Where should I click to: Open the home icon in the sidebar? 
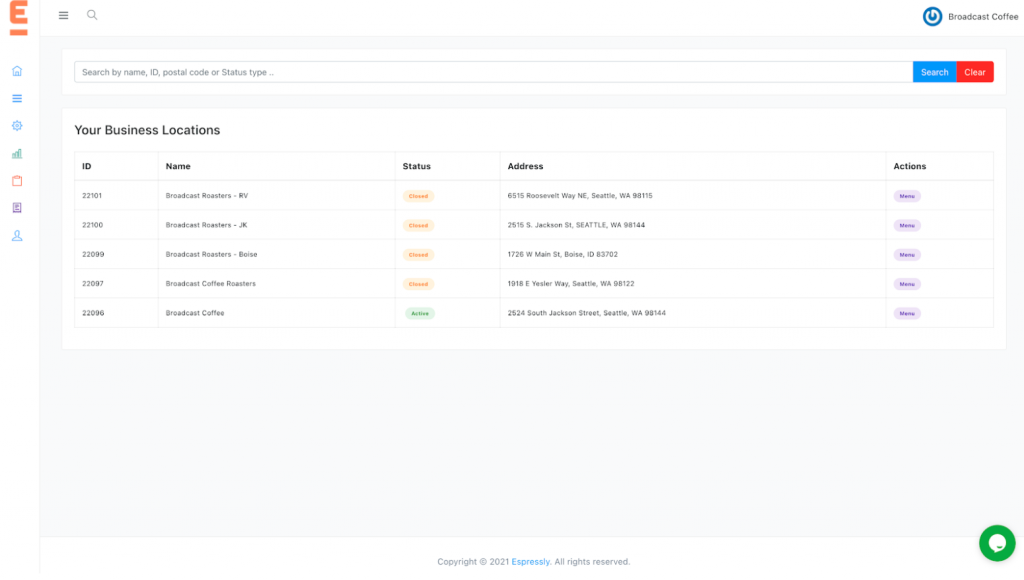(17, 71)
